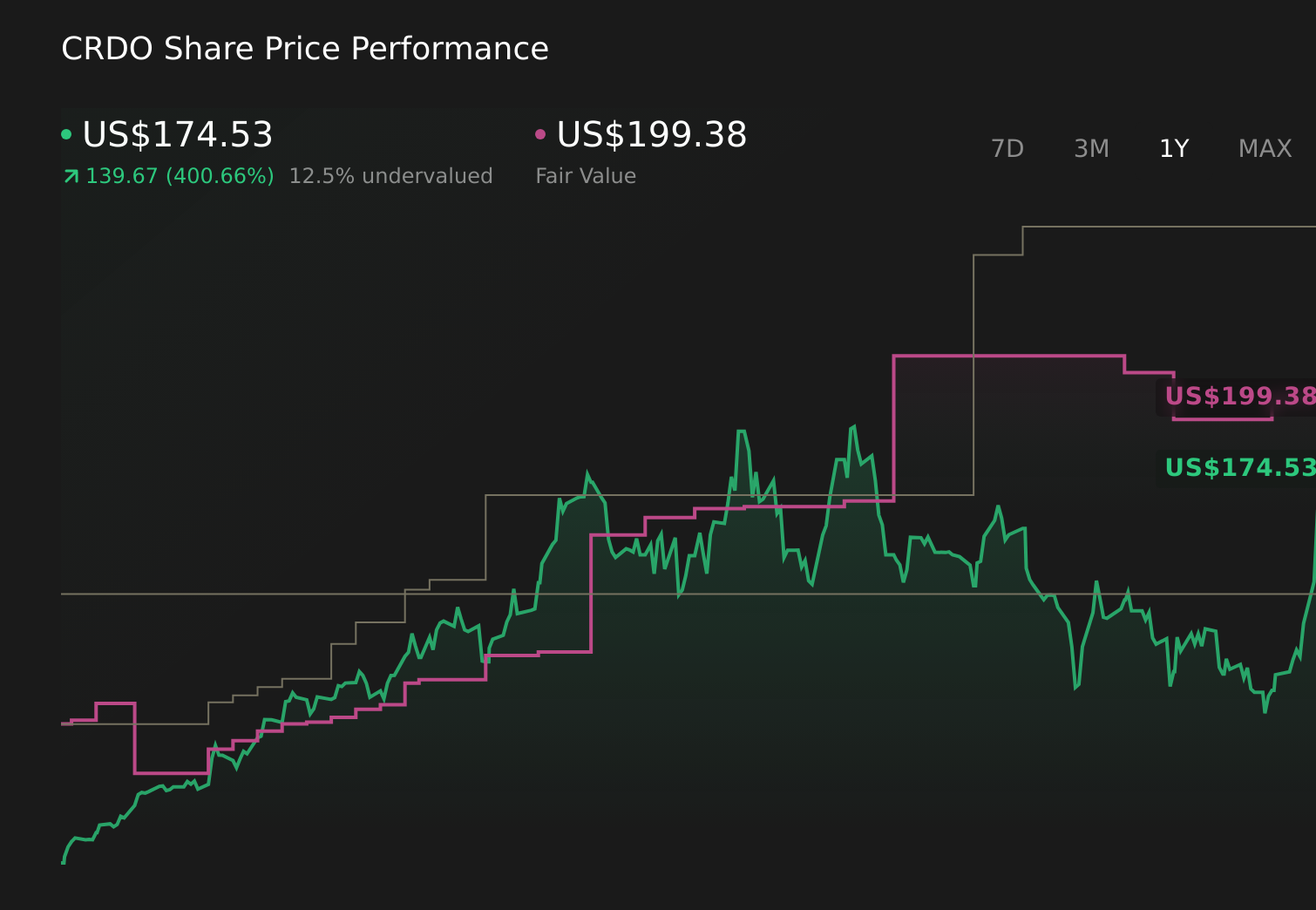This screenshot has width=1316, height=910.
Task: Show the MAX price history
Action: tap(1265, 149)
